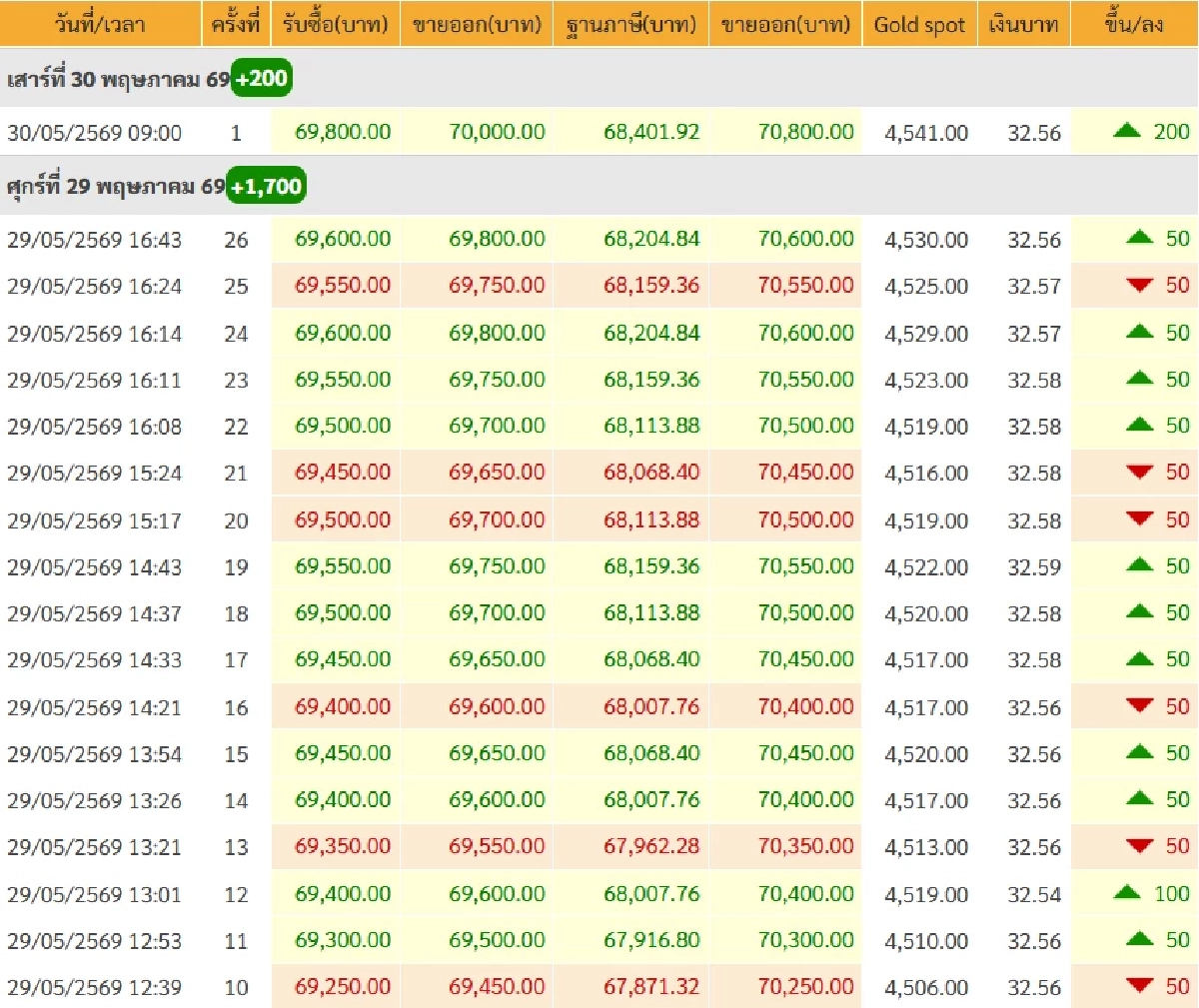1199x1008 pixels.
Task: Click the change value 100 in row 12
Action: (1172, 893)
